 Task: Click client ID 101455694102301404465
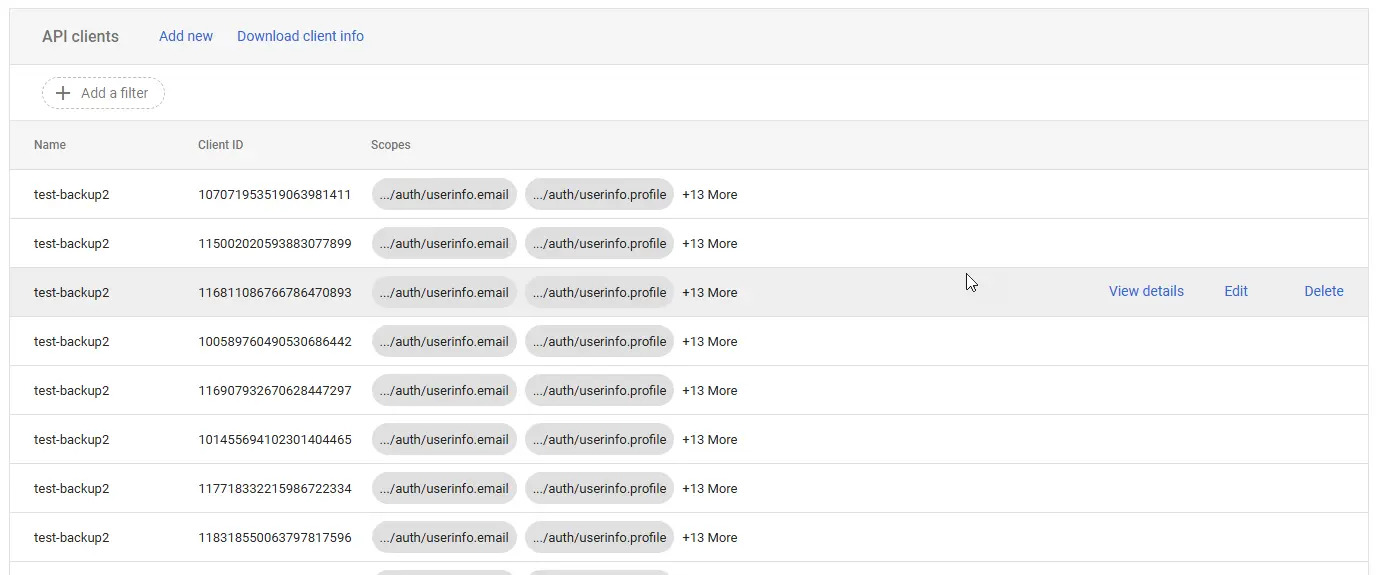275,440
